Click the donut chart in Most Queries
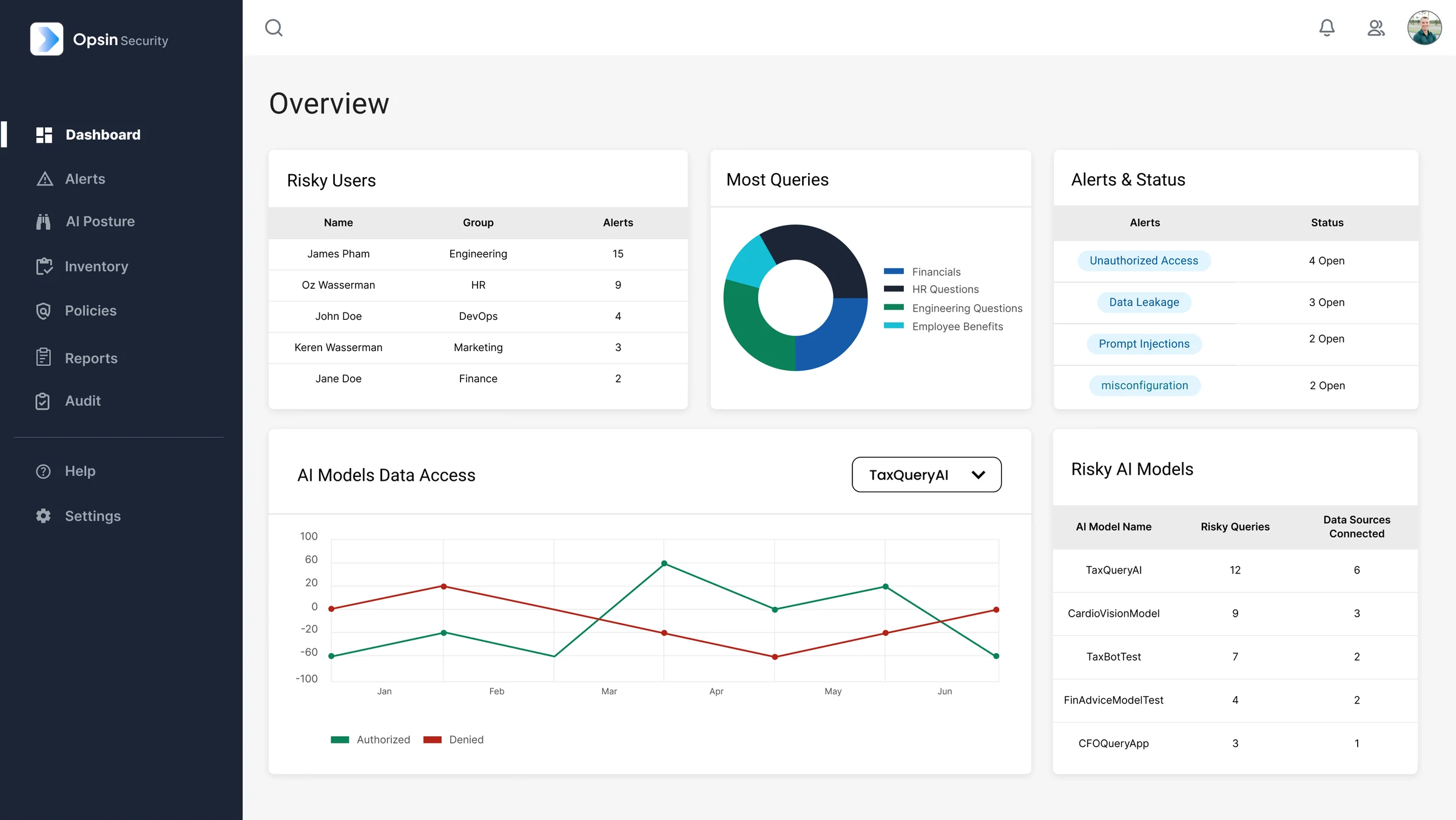Viewport: 1456px width, 820px height. 795,297
